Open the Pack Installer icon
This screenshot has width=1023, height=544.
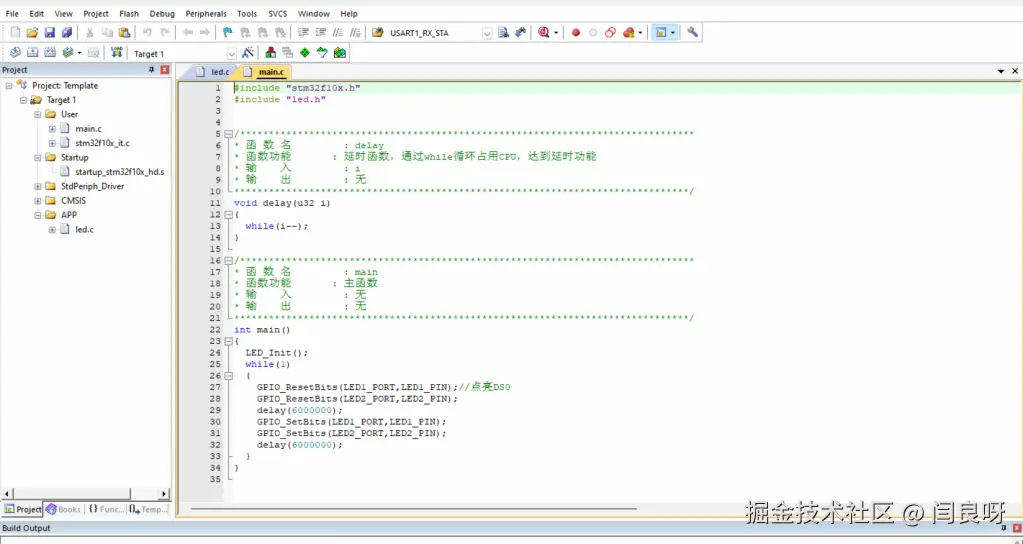click(340, 53)
